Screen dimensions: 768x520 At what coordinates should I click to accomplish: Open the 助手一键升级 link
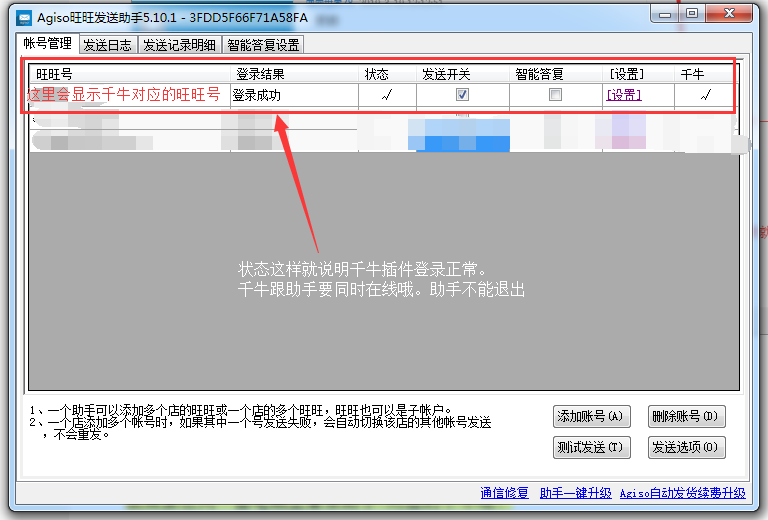[576, 493]
